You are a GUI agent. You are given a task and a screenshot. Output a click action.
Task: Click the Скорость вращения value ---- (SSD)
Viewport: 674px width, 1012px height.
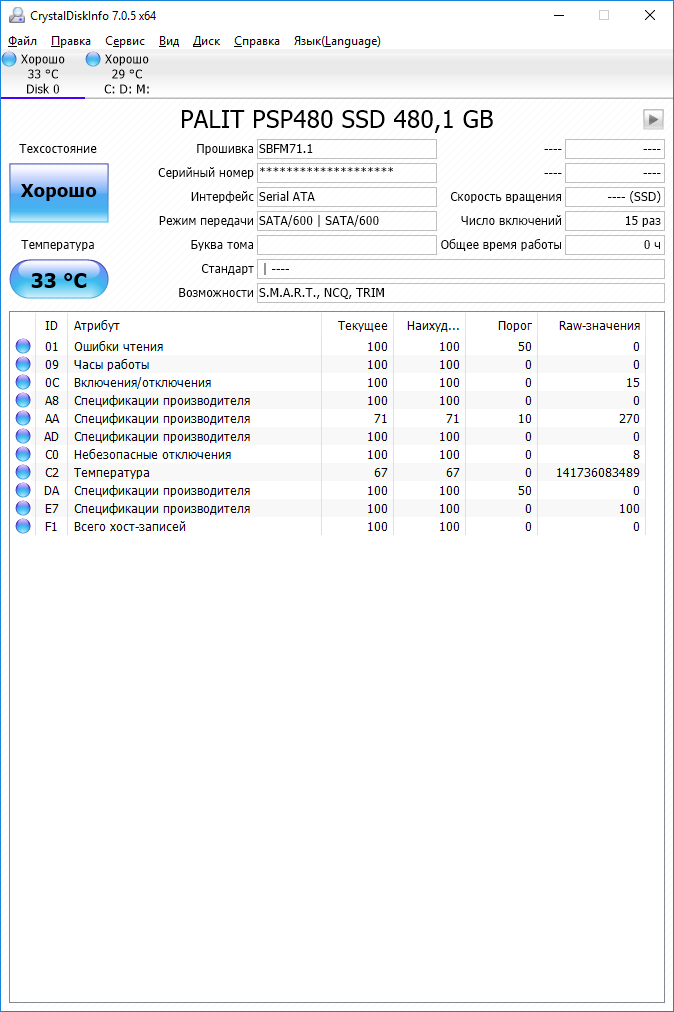(615, 196)
